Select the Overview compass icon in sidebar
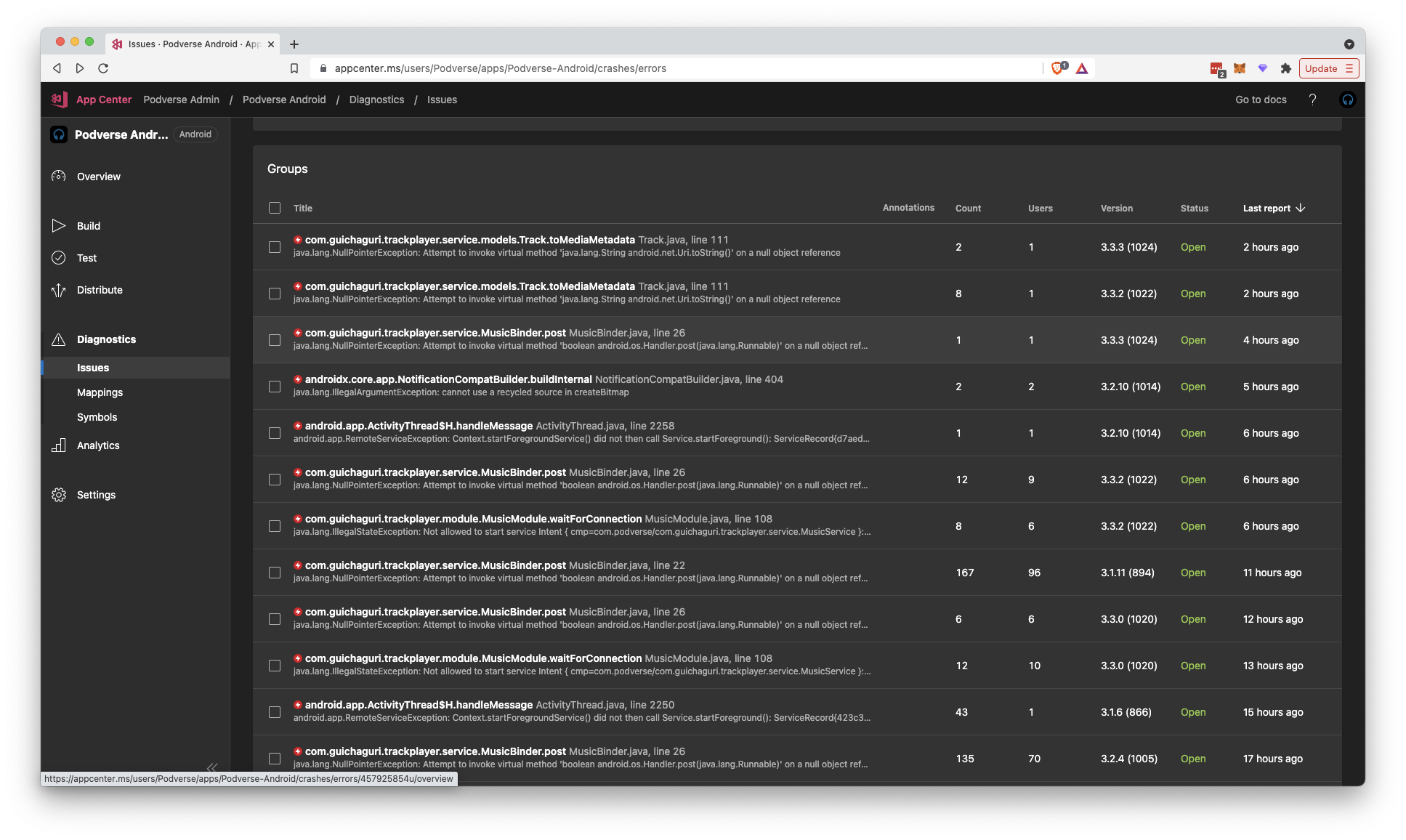 point(59,176)
